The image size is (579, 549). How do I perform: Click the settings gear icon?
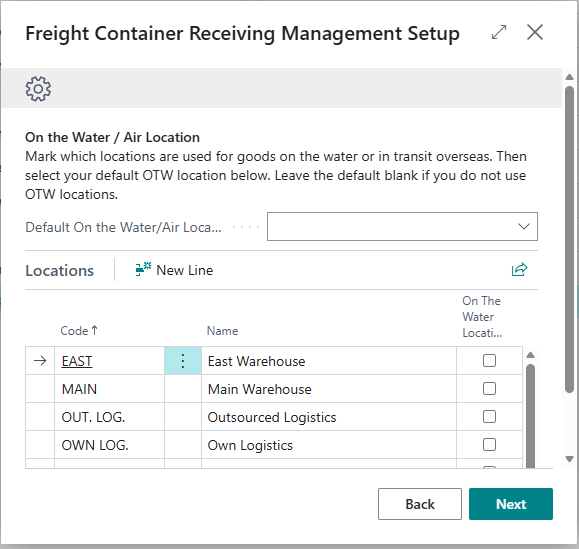pos(38,89)
